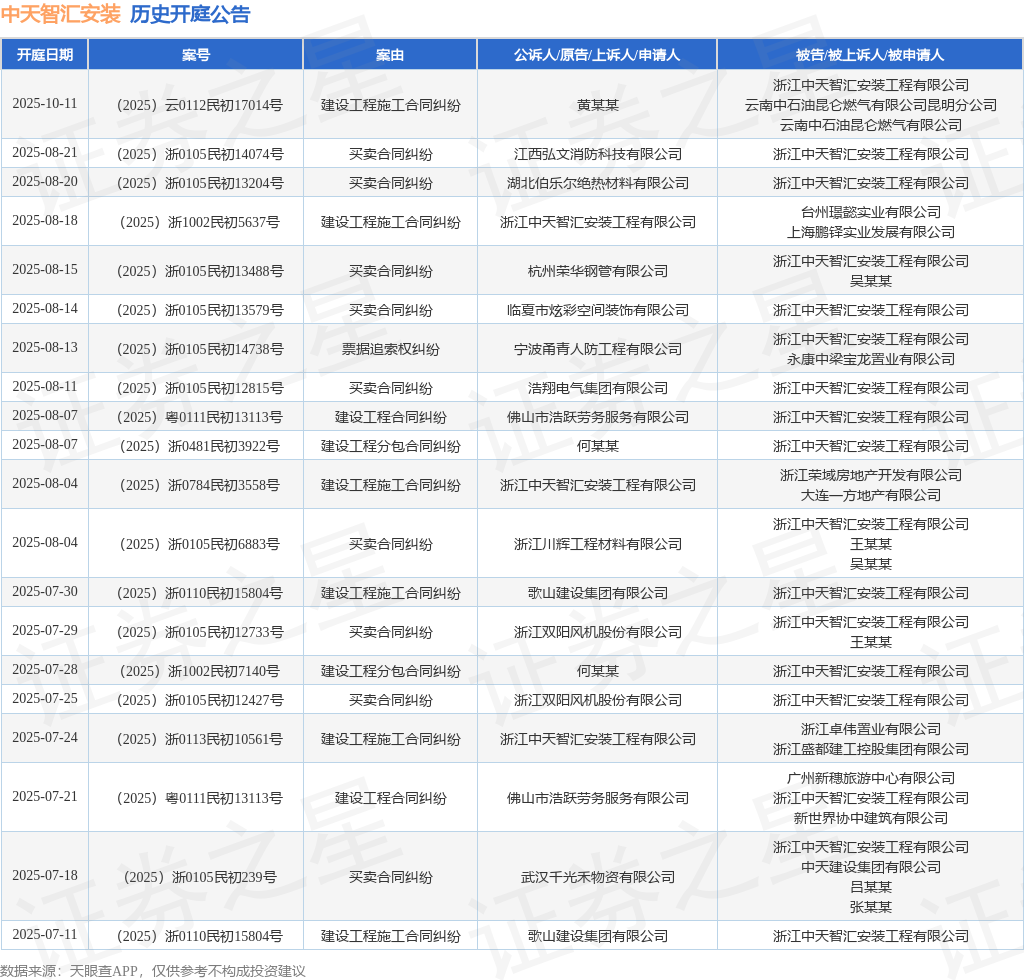Click defendant 广州新穗旅游中心有限公司
1024x980 pixels.
[871, 778]
